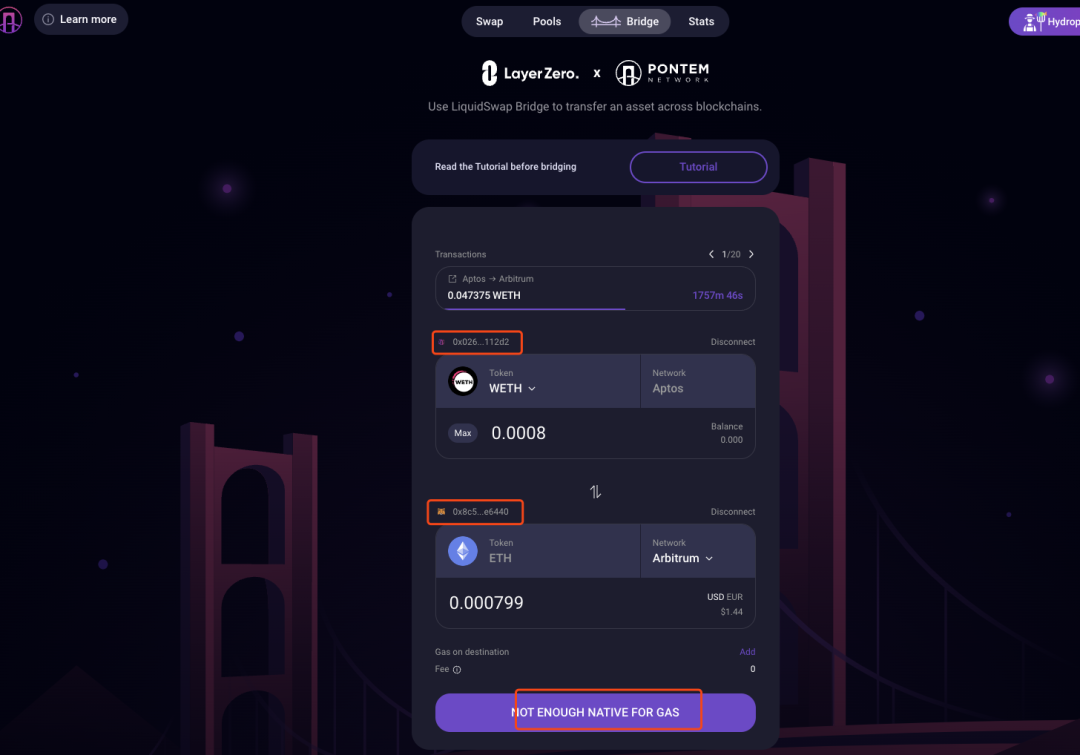Click the Pontem logo in the top corner
The height and width of the screenshot is (755, 1080).
[10, 19]
